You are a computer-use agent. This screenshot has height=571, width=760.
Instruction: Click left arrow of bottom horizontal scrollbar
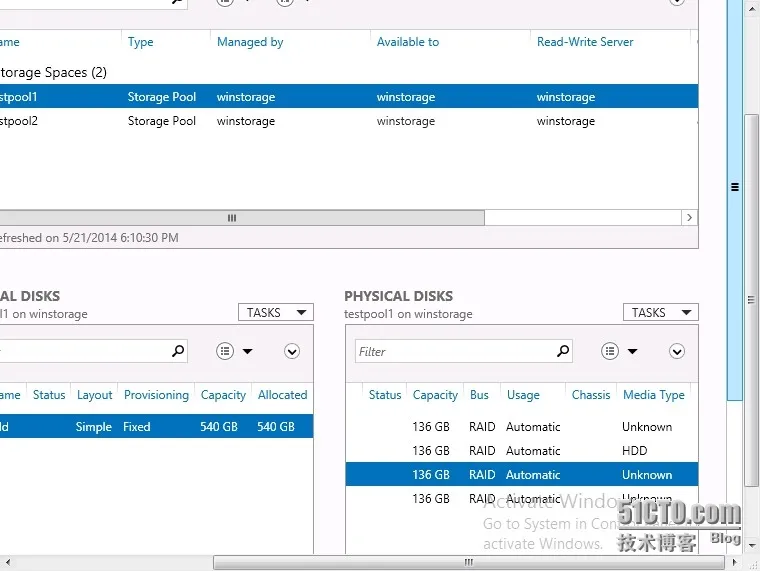pos(8,562)
